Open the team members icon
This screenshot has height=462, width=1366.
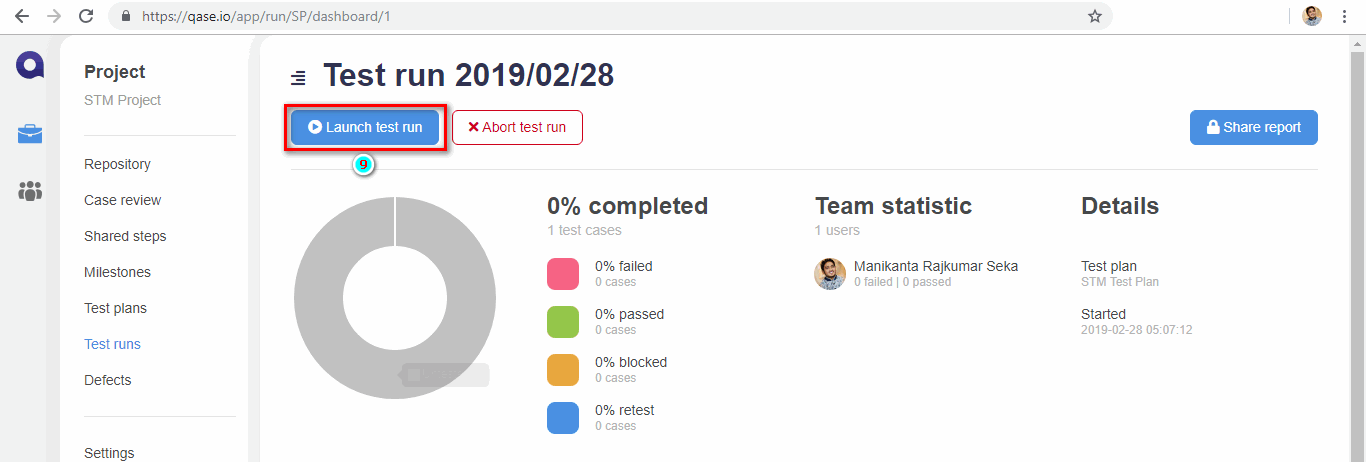pos(30,191)
